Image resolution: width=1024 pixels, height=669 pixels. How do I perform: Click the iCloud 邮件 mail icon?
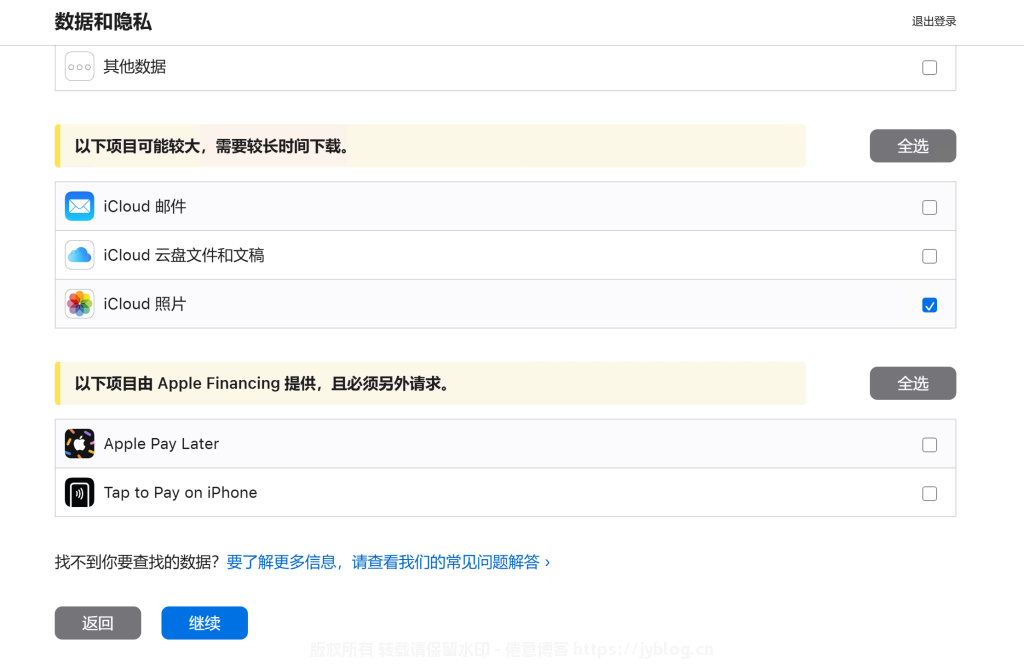(80, 207)
